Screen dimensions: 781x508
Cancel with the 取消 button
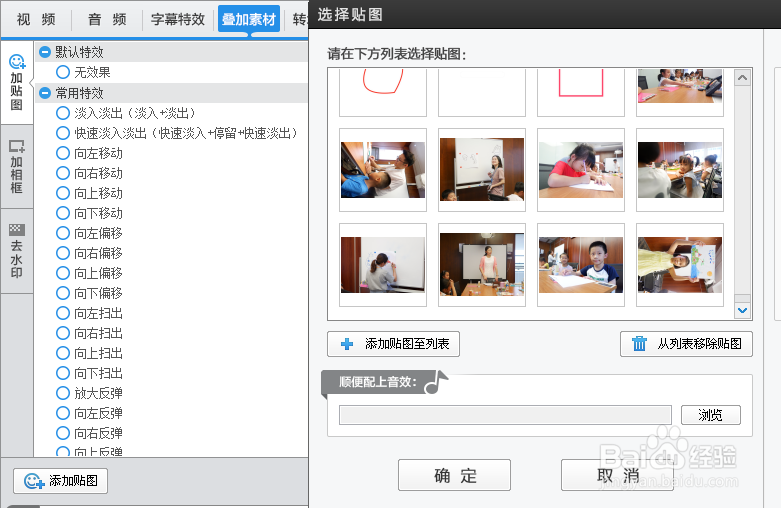click(617, 475)
